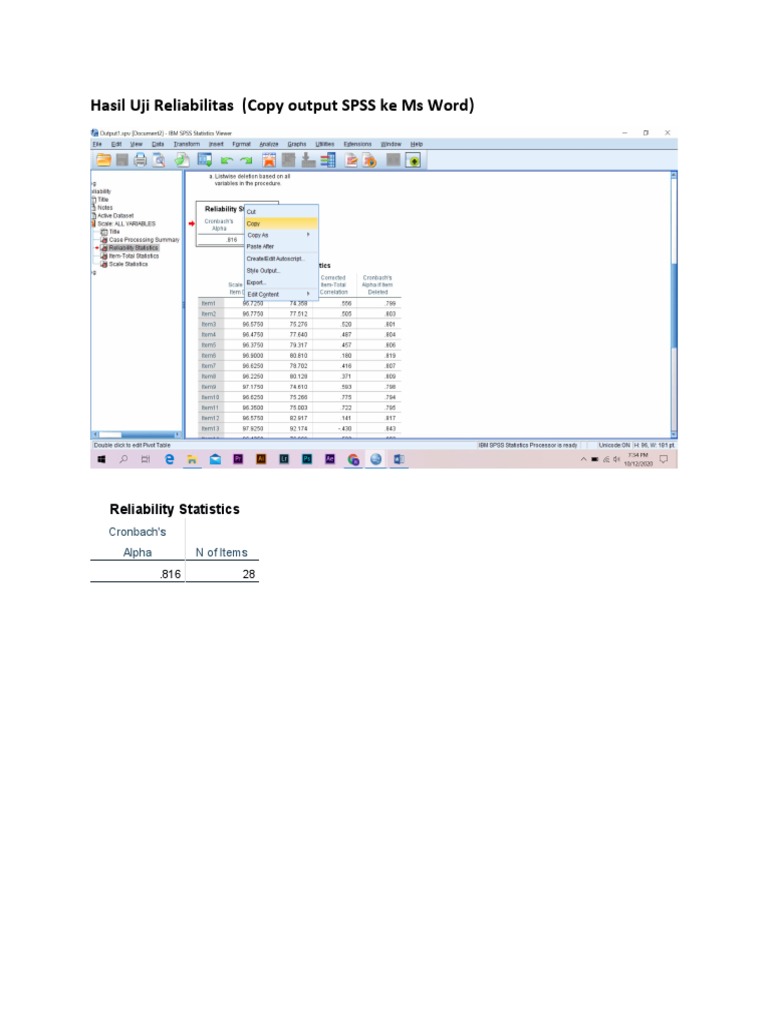The height and width of the screenshot is (1024, 768).
Task: Open the Graphs menu
Action: [296, 144]
